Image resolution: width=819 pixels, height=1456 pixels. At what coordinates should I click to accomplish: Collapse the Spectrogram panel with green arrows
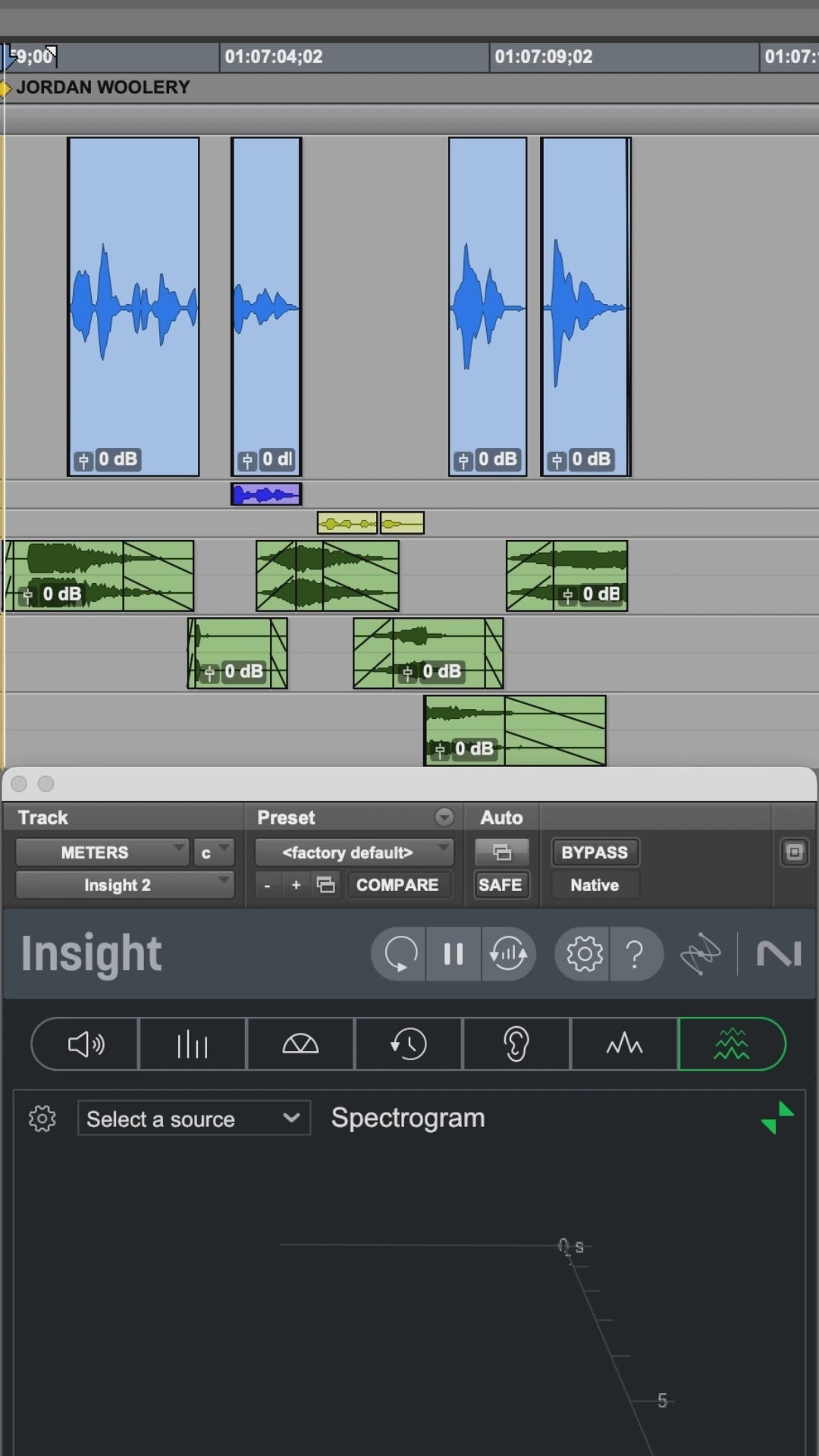(x=777, y=1119)
